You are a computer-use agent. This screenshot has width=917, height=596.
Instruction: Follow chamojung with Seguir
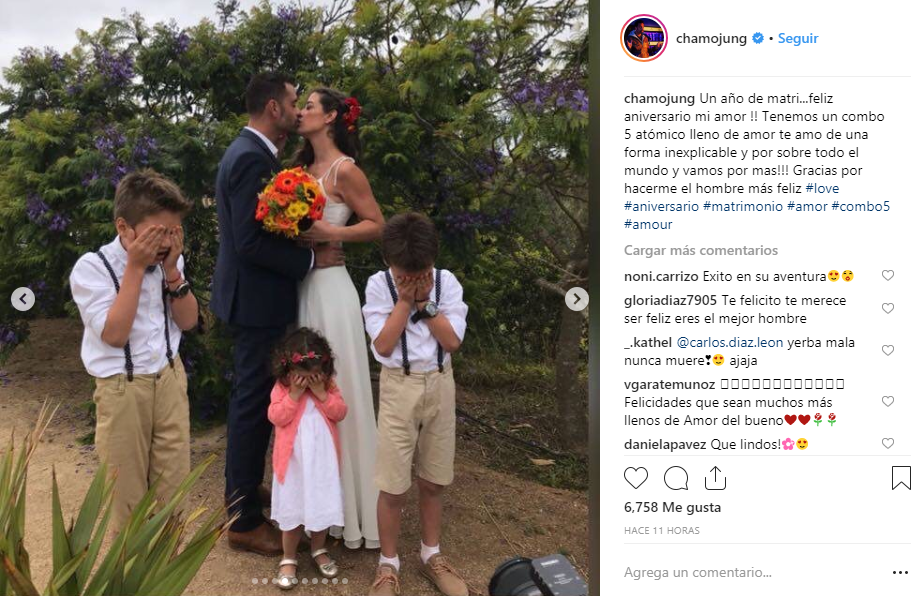pos(798,39)
